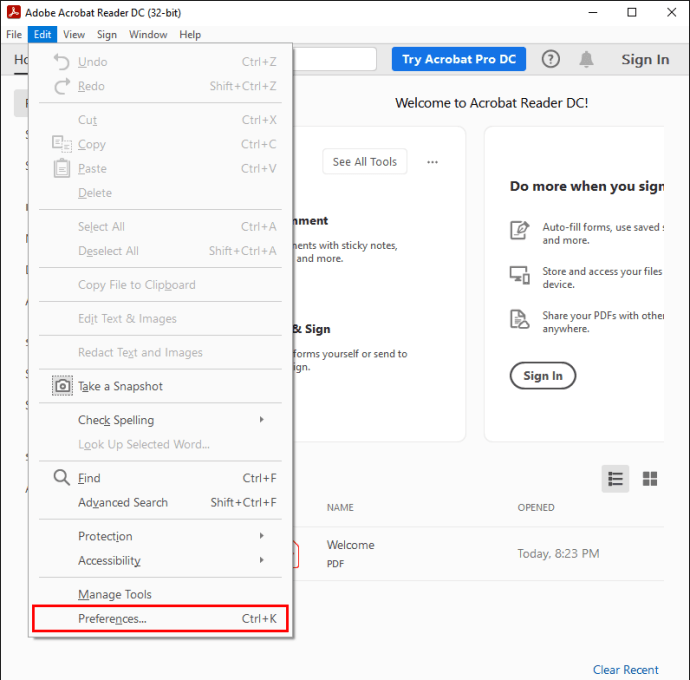Minimize the Acrobat Reader window
This screenshot has height=680, width=690.
click(593, 12)
